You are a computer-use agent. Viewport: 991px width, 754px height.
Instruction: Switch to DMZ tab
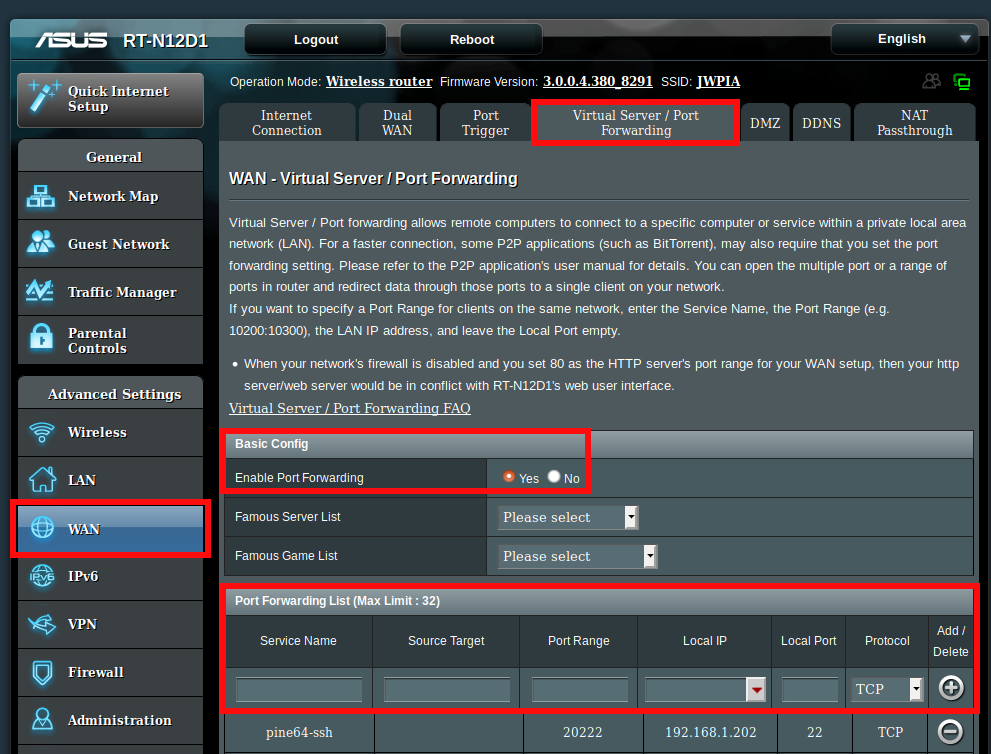(x=765, y=123)
